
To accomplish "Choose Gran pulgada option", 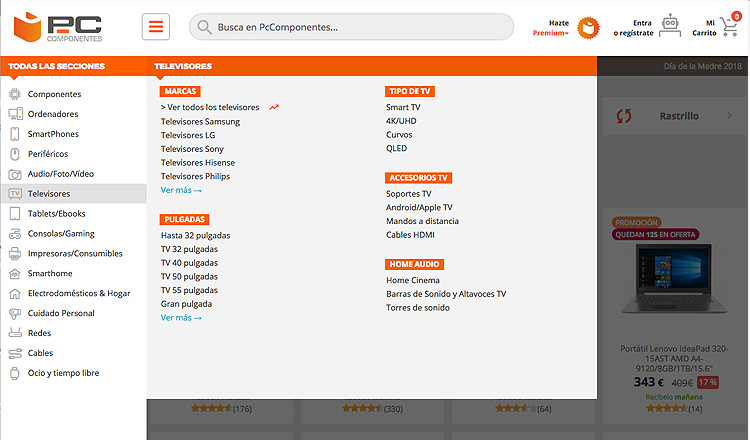I will click(187, 304).
